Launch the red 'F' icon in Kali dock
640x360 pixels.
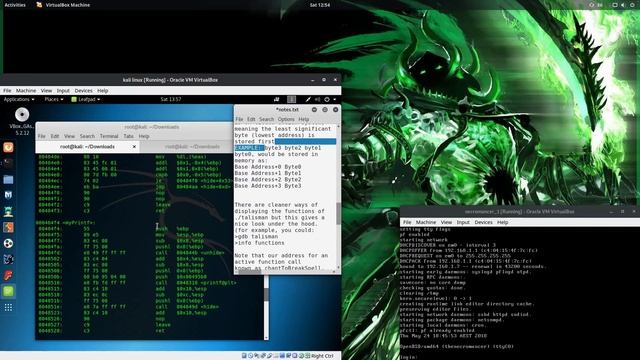(x=8, y=275)
